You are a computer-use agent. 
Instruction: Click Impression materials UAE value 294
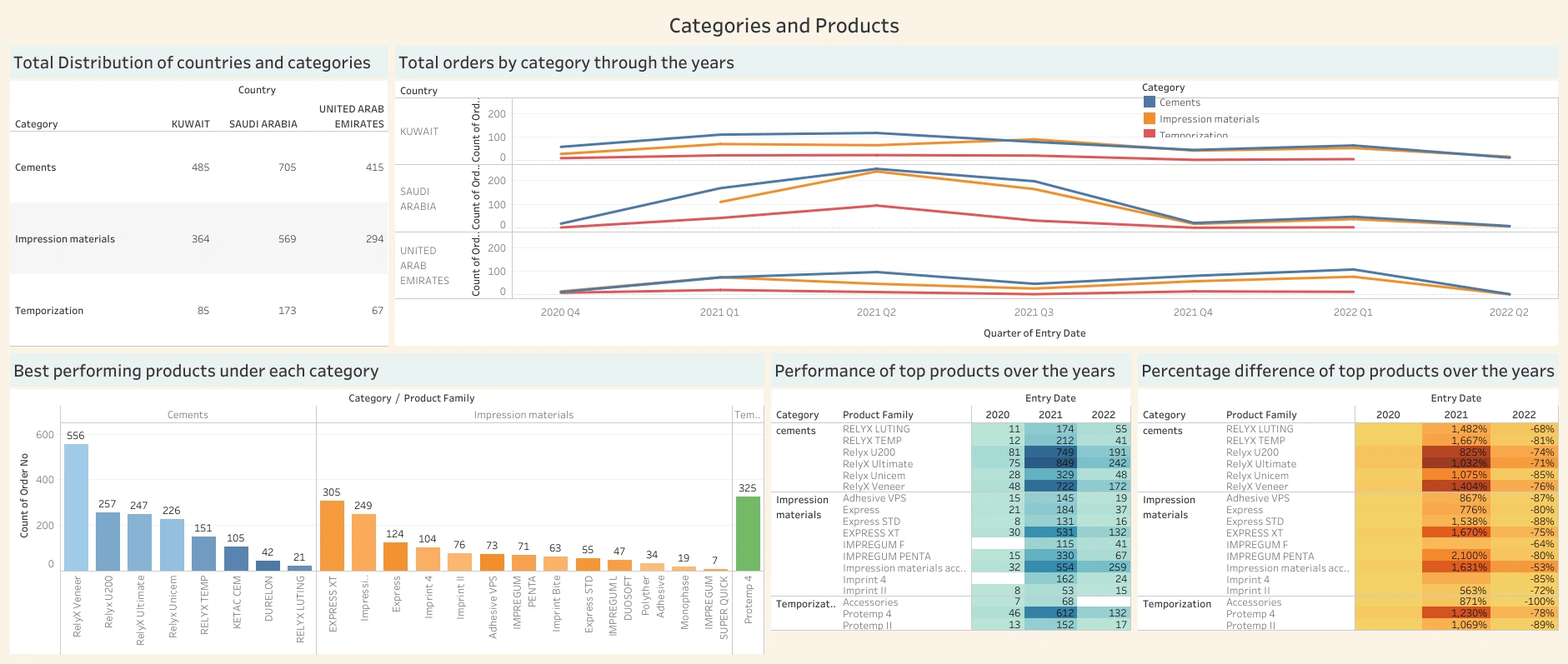click(374, 239)
